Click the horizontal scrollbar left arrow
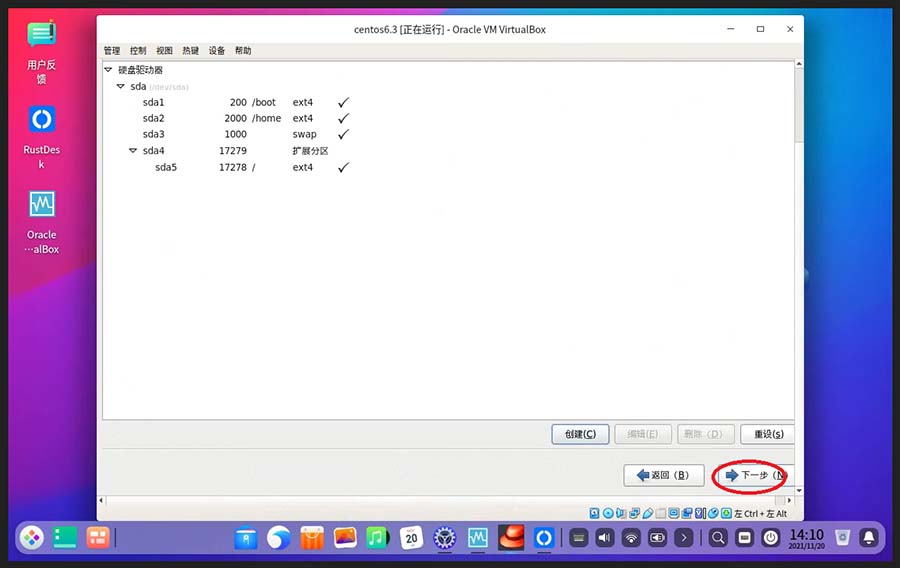The width and height of the screenshot is (900, 568). point(101,500)
